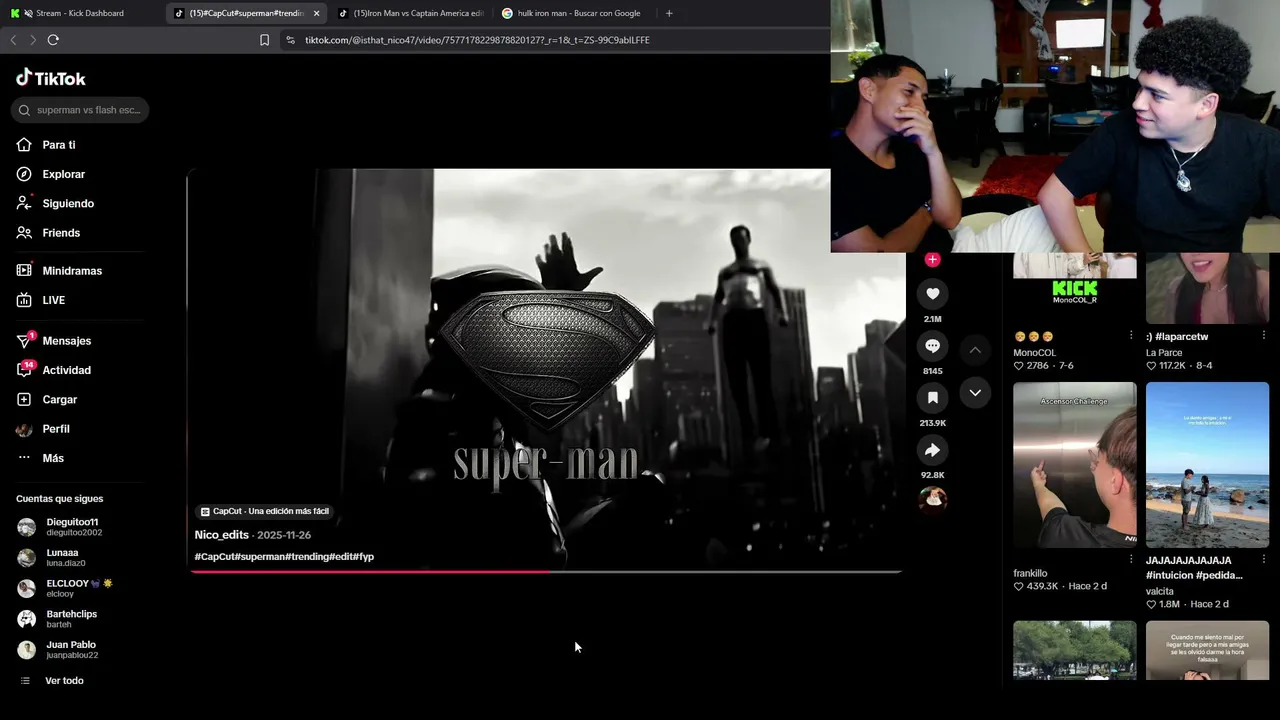Go to the previous video with up chevron
Viewport: 1280px width, 720px height.
pos(975,350)
